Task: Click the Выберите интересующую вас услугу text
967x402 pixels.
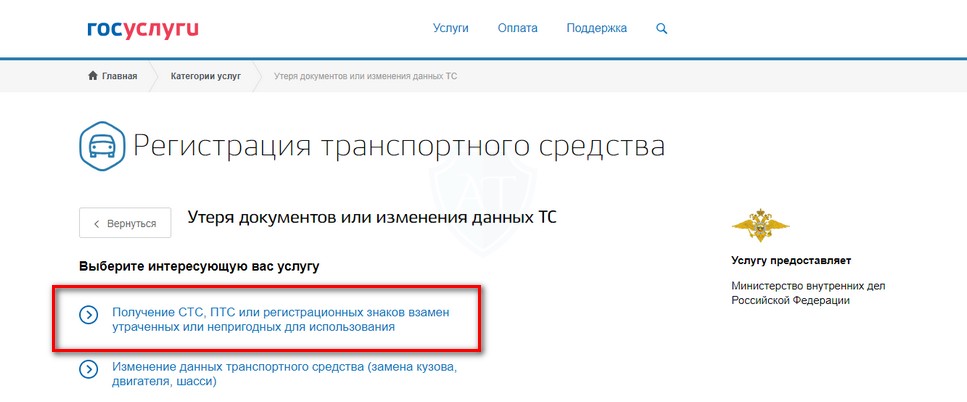Action: coord(199,267)
